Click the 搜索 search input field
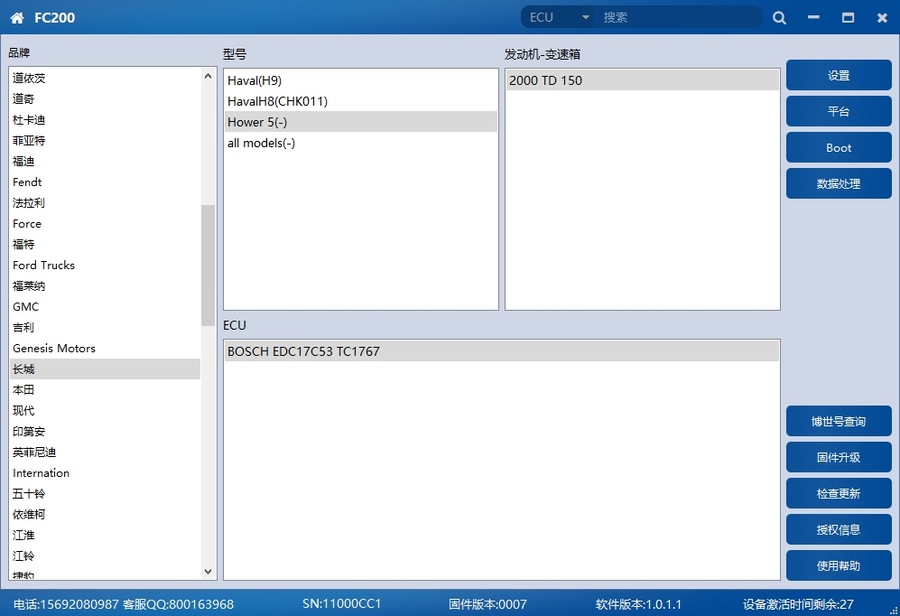 click(679, 17)
